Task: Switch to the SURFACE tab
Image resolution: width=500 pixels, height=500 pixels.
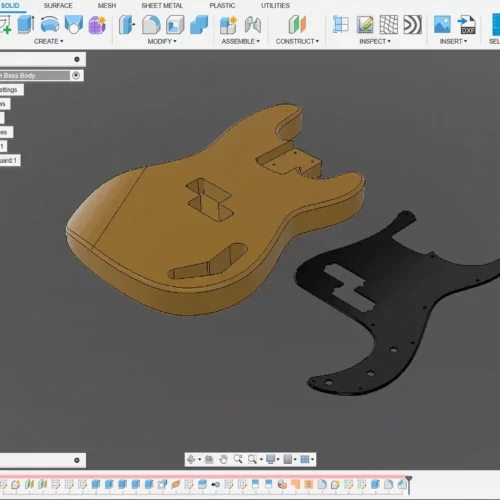Action: [x=58, y=6]
